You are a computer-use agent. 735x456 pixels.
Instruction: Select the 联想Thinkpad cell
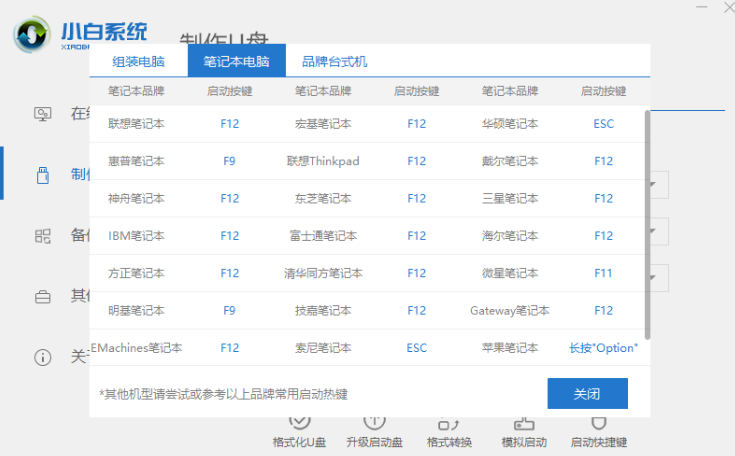tap(323, 161)
